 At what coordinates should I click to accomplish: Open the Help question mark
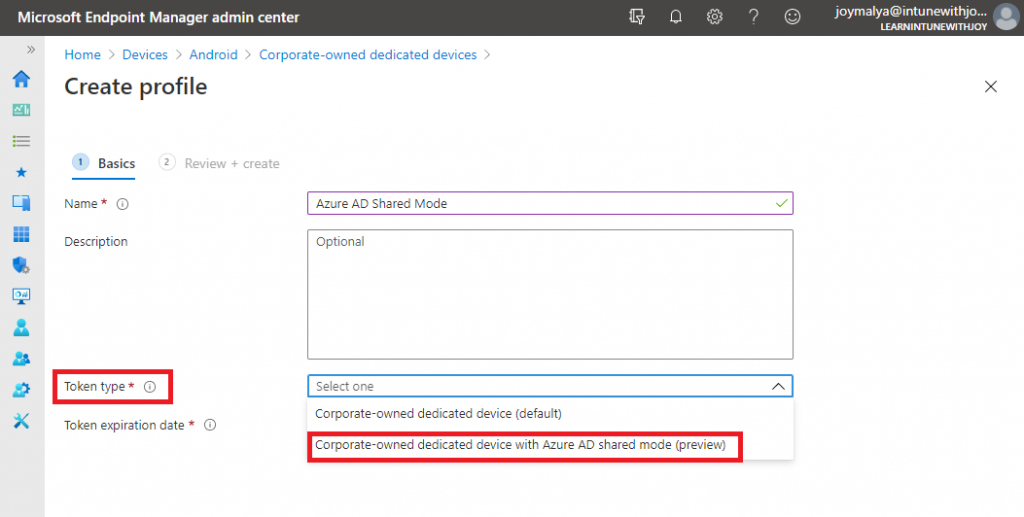coord(754,17)
